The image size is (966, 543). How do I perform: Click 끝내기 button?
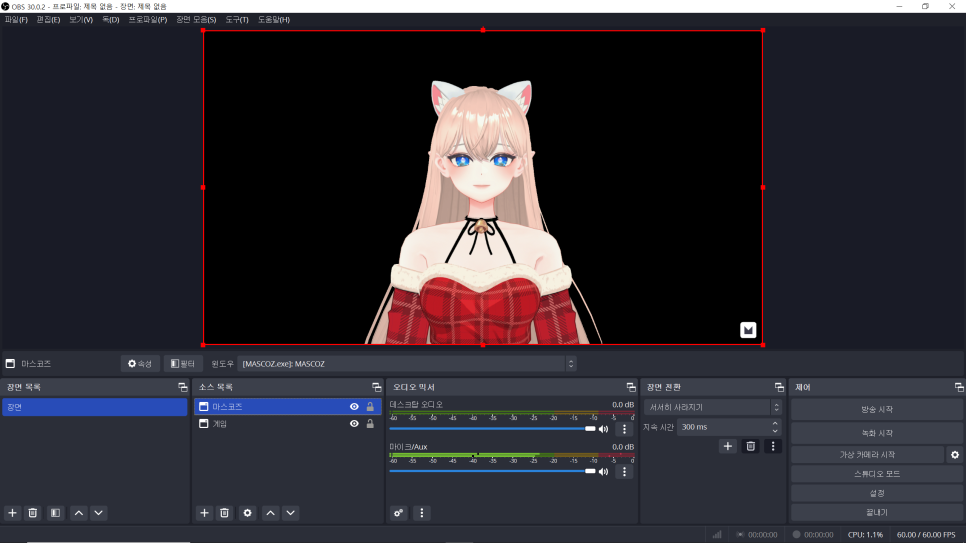pos(877,512)
